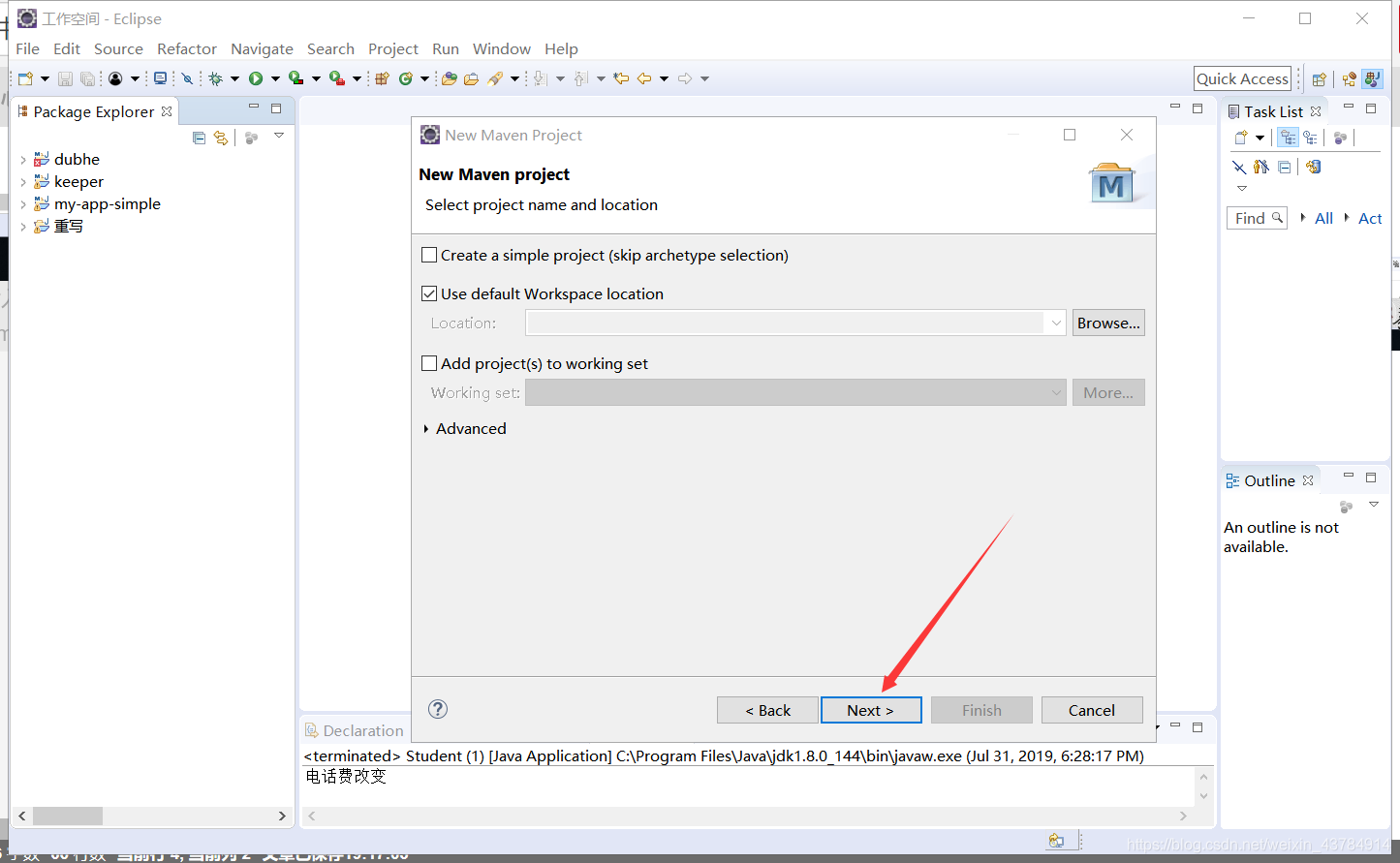Click the Package Explorer horizontal scrollbar thumb

click(67, 816)
